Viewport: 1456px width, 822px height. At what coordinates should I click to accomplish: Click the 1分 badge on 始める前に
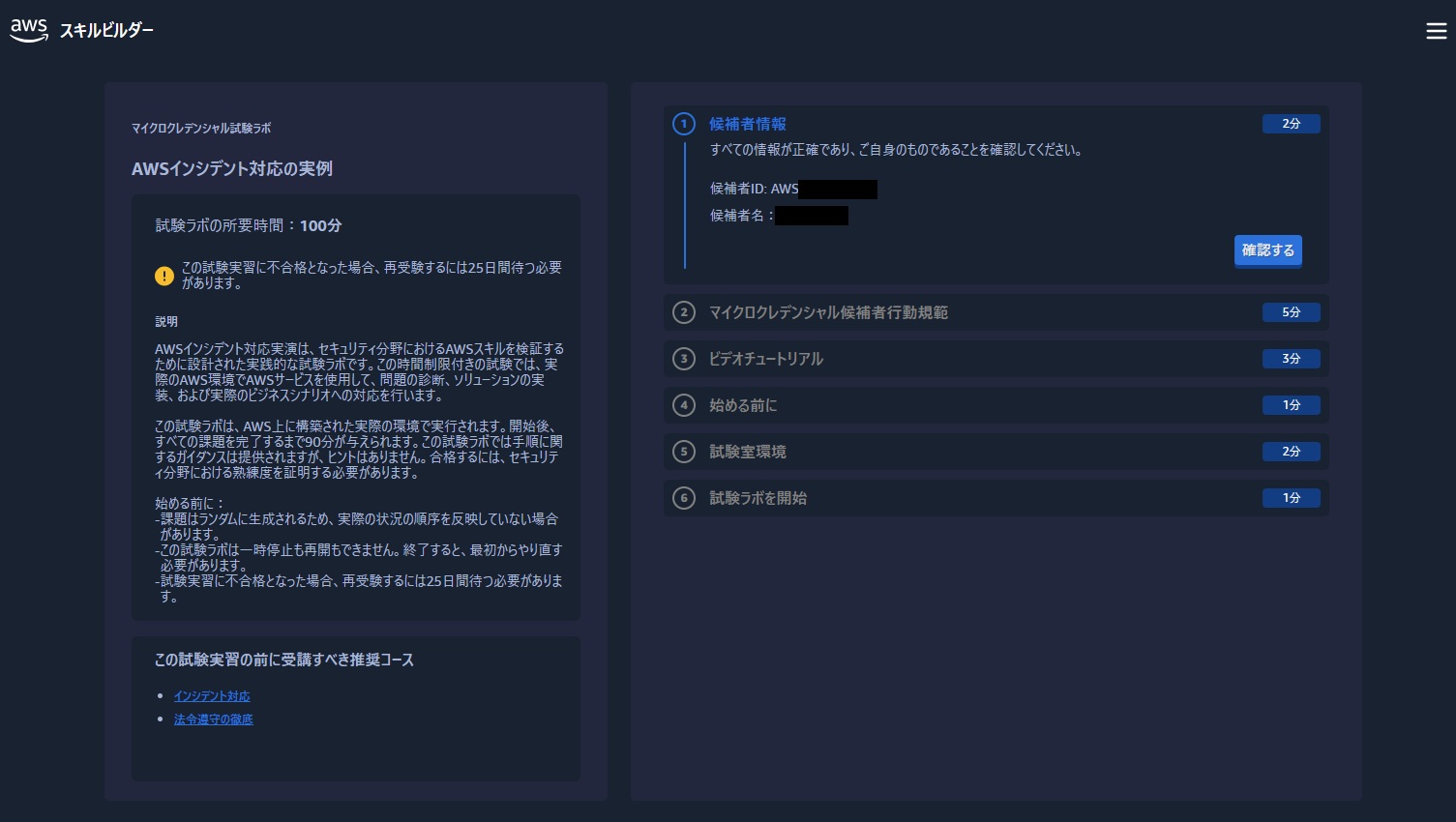1291,405
